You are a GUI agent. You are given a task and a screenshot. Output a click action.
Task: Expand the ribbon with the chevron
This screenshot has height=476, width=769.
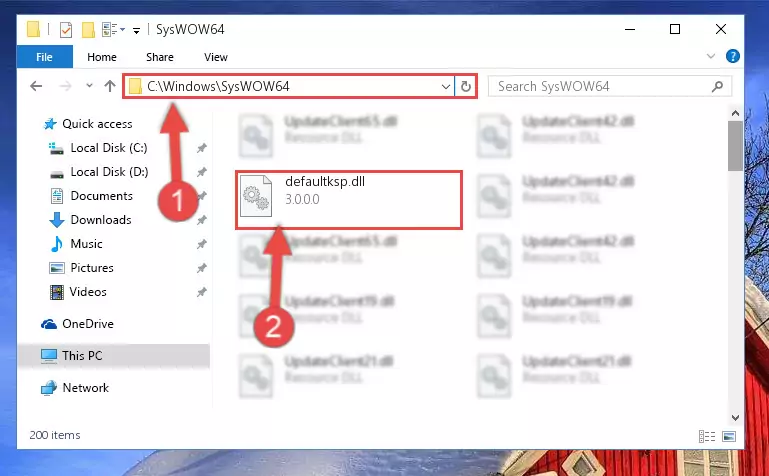click(x=711, y=56)
